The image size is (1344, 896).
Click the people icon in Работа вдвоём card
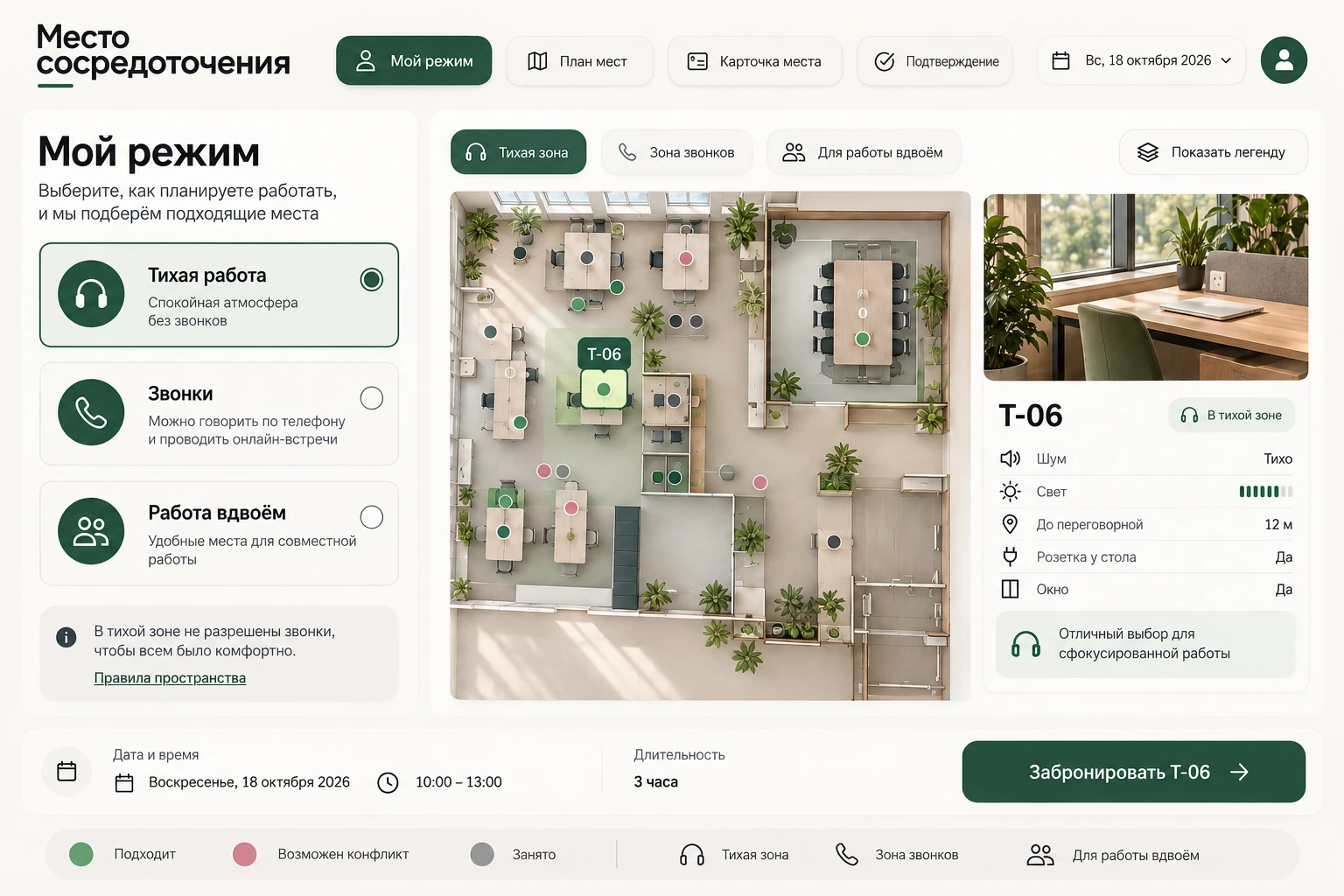click(x=91, y=531)
